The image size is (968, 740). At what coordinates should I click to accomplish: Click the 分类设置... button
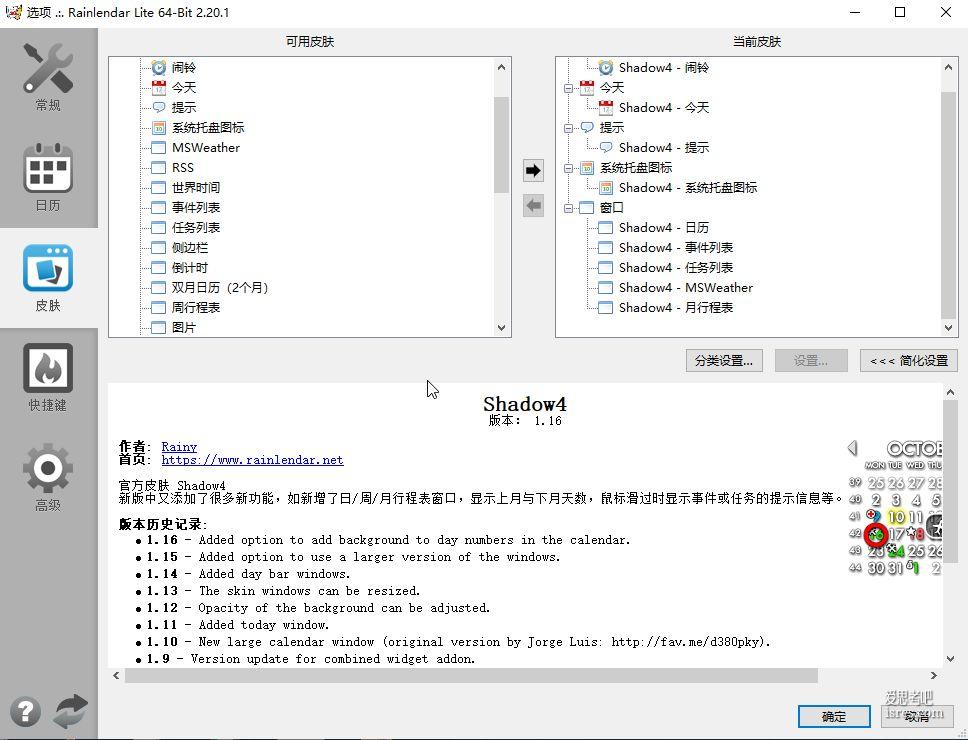[724, 360]
